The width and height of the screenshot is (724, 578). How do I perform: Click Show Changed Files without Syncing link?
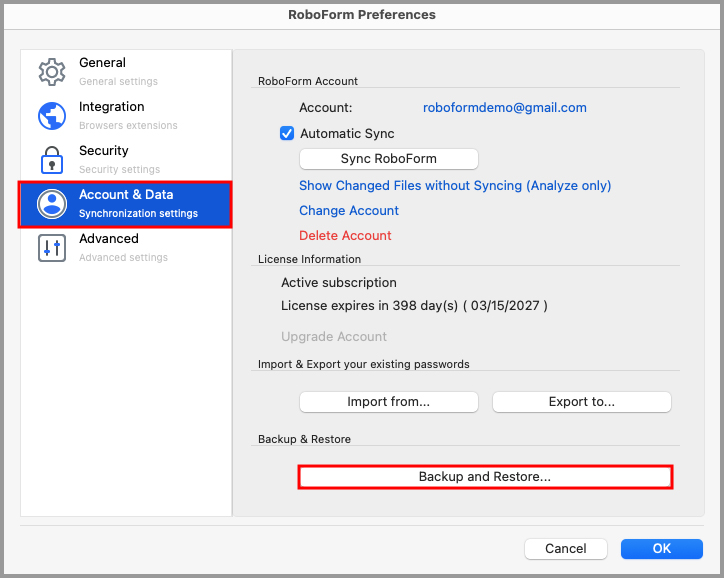455,185
